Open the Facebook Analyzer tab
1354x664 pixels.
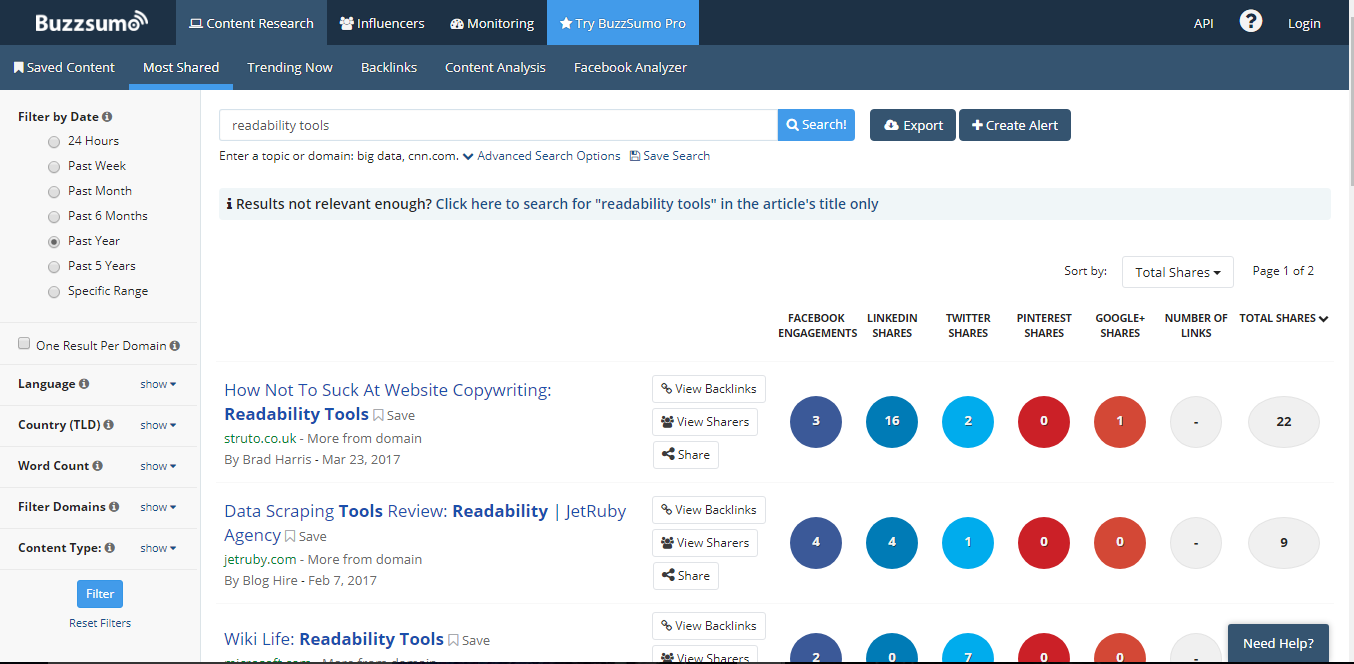(x=630, y=67)
